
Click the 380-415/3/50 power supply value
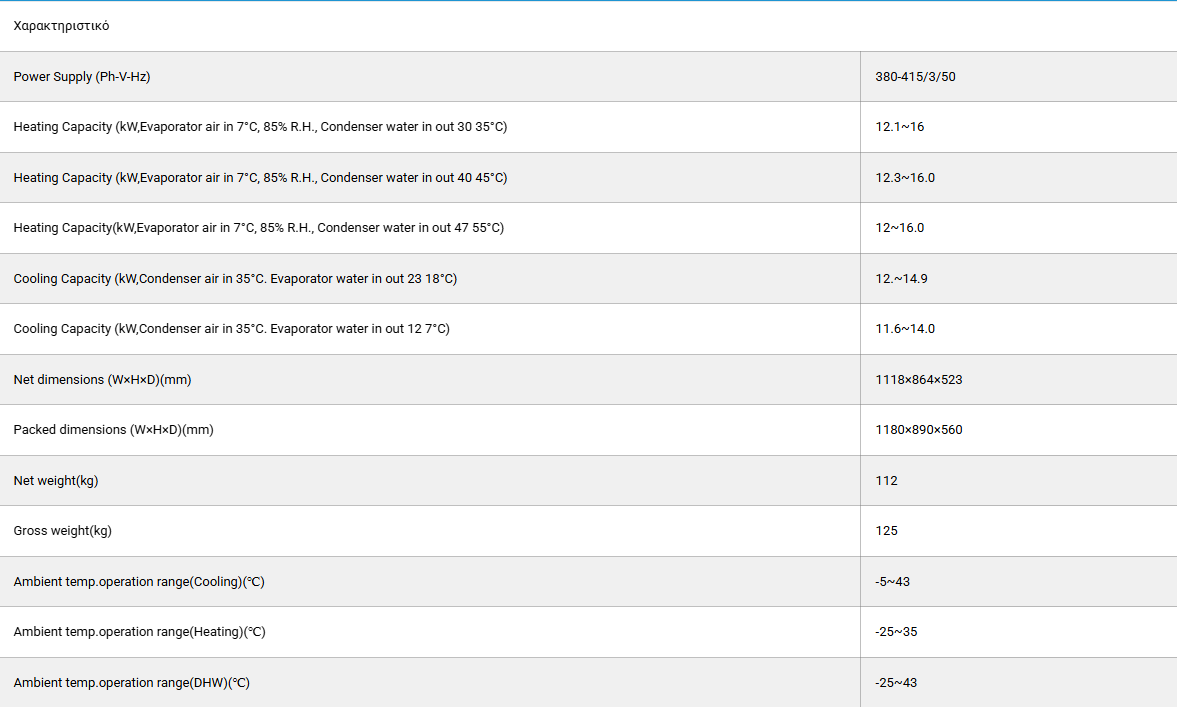(x=915, y=76)
